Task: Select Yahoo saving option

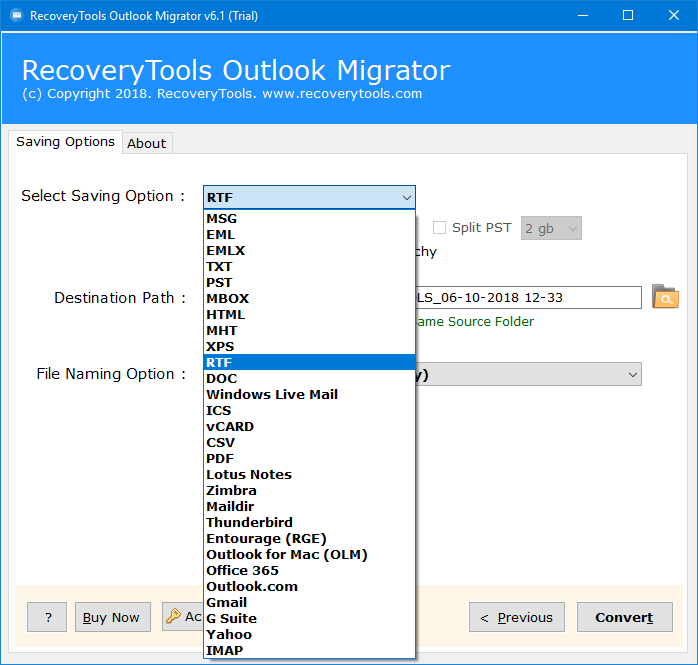Action: pos(309,635)
